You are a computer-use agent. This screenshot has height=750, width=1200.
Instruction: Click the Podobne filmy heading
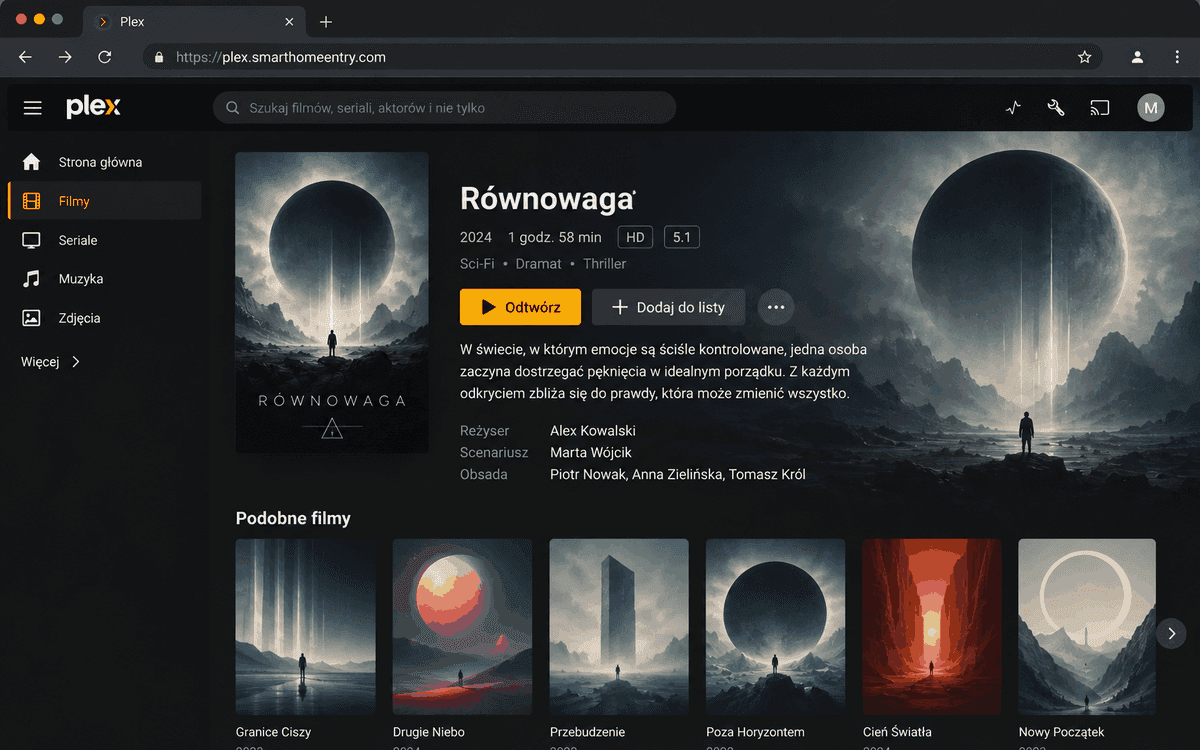point(293,518)
